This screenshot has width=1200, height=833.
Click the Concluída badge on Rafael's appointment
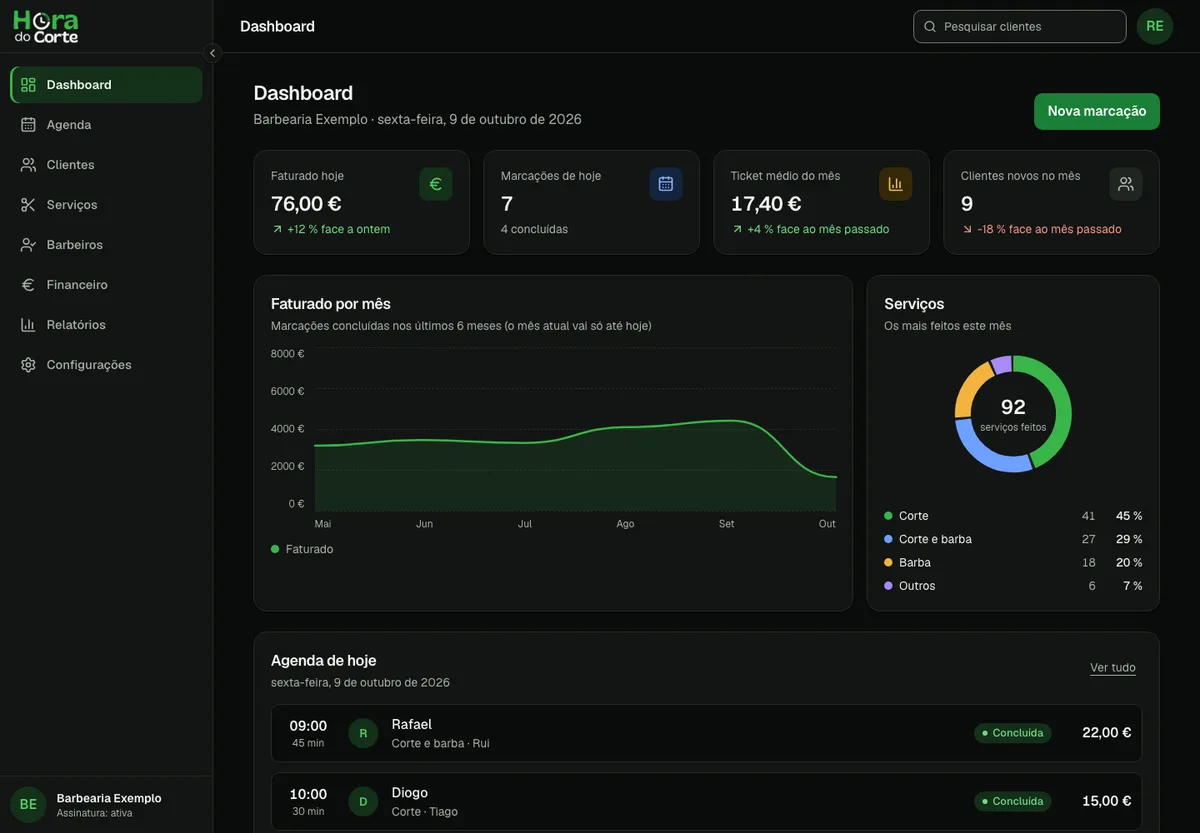1013,733
